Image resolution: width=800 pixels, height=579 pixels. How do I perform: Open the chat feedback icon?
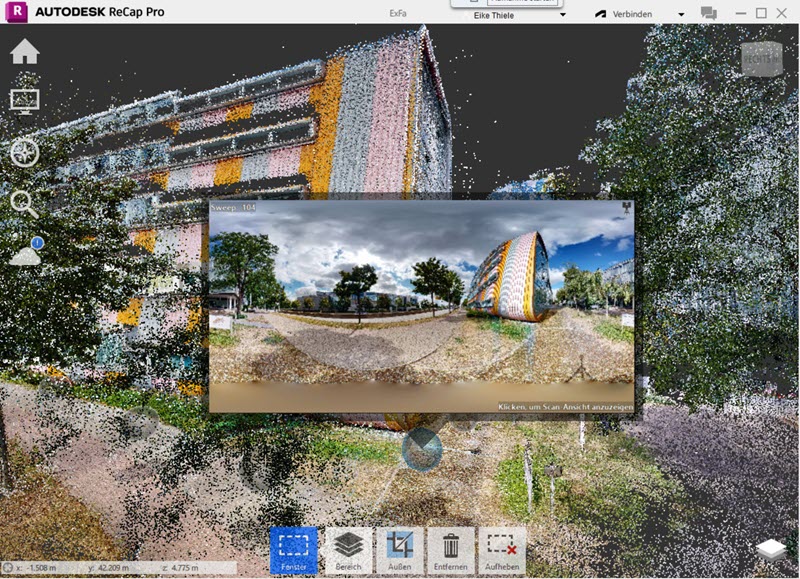(x=709, y=14)
